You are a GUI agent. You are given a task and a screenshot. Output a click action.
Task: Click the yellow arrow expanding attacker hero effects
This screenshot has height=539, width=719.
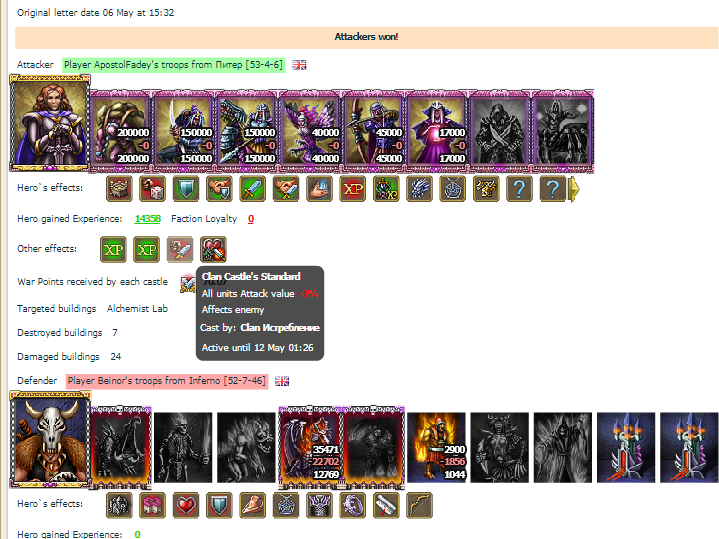[x=573, y=189]
